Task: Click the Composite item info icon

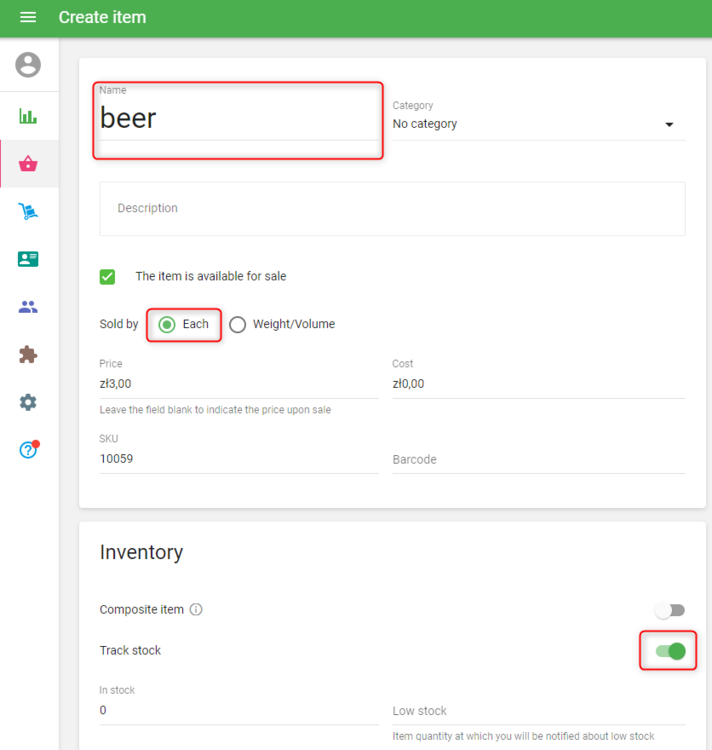Action: 196,609
